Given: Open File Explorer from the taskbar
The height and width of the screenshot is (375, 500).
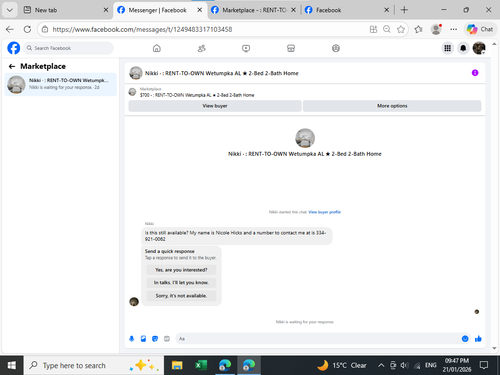Looking at the screenshot, I should (177, 365).
